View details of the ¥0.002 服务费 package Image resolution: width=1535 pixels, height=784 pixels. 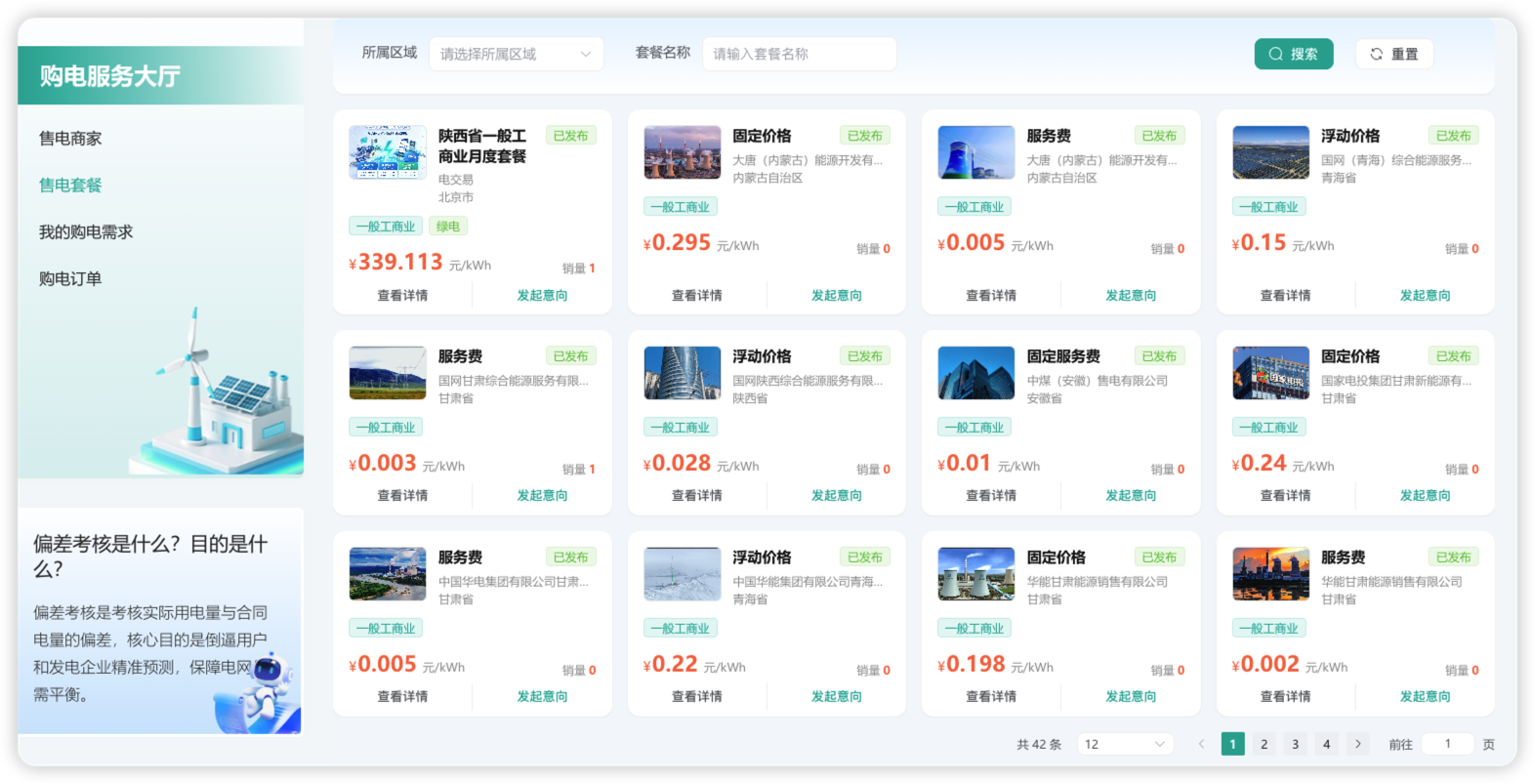(1286, 696)
